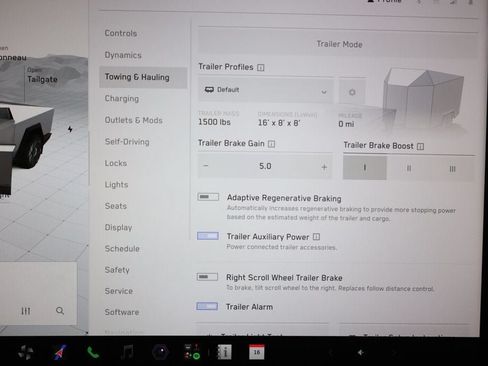Toggle Adaptive Regenerative Braking
This screenshot has width=488, height=366.
208,197
